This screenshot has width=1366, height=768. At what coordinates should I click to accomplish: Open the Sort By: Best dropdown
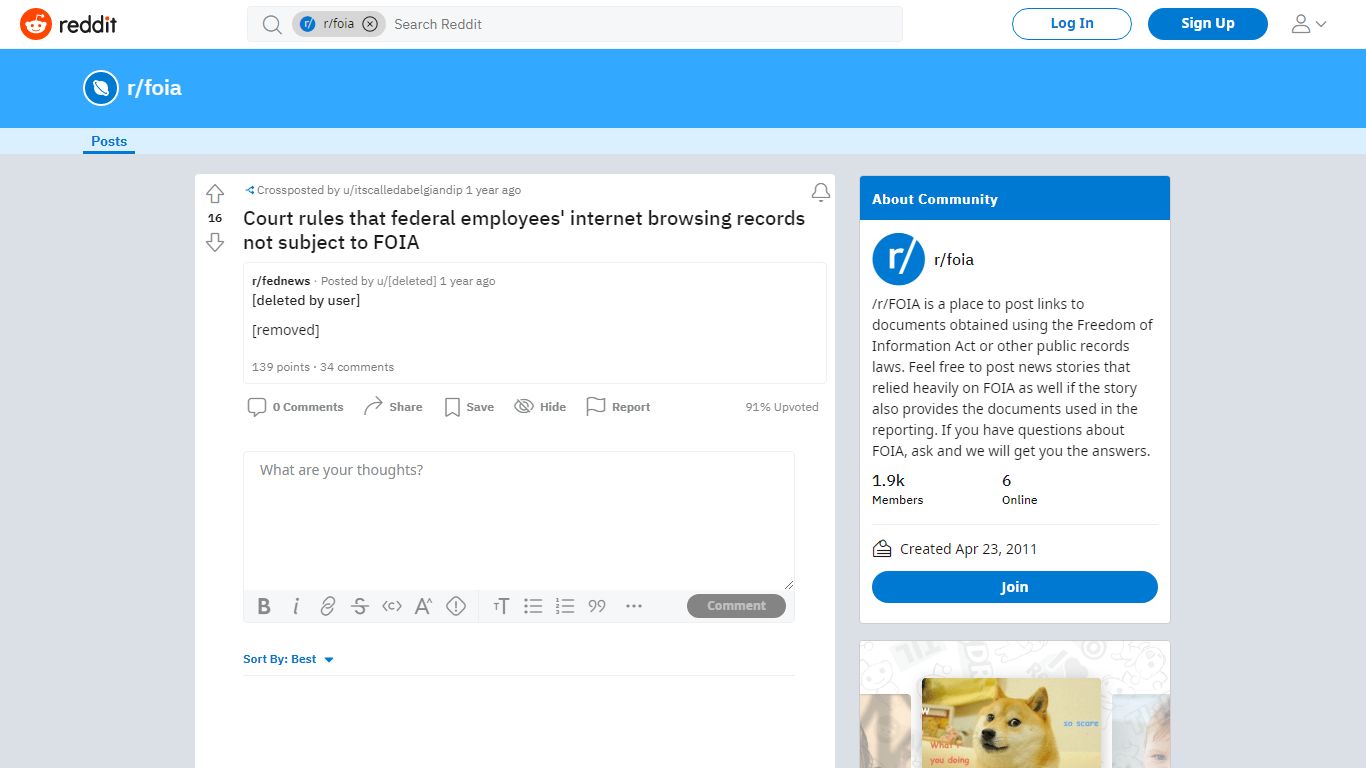289,659
